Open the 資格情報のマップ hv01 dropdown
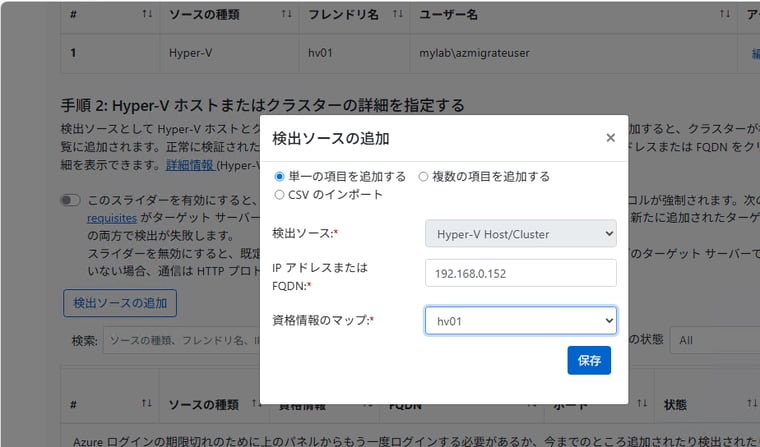The width and height of the screenshot is (760, 447). tap(521, 320)
